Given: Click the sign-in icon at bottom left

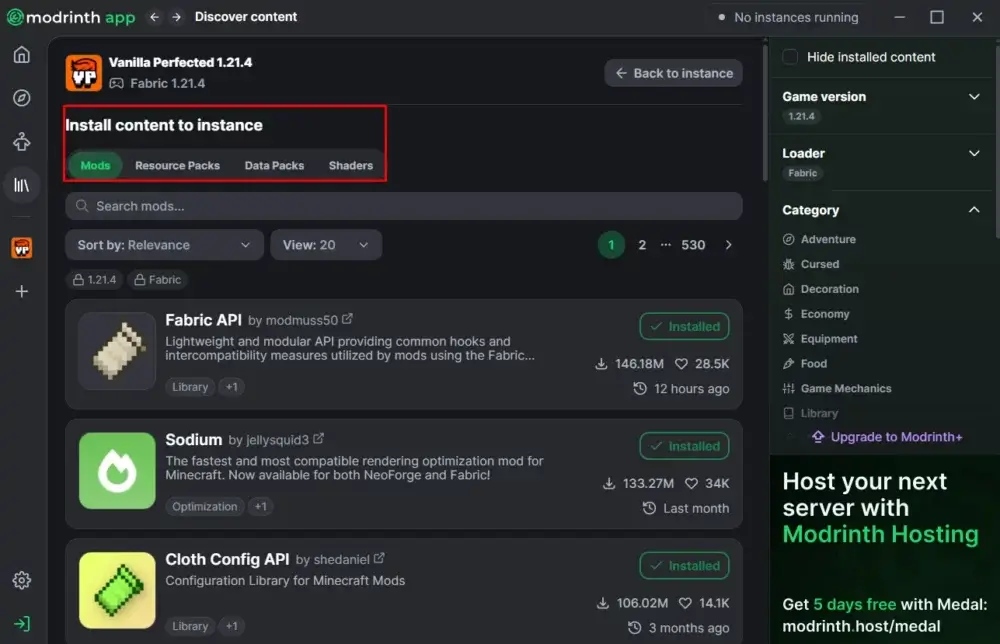Looking at the screenshot, I should coord(21,623).
